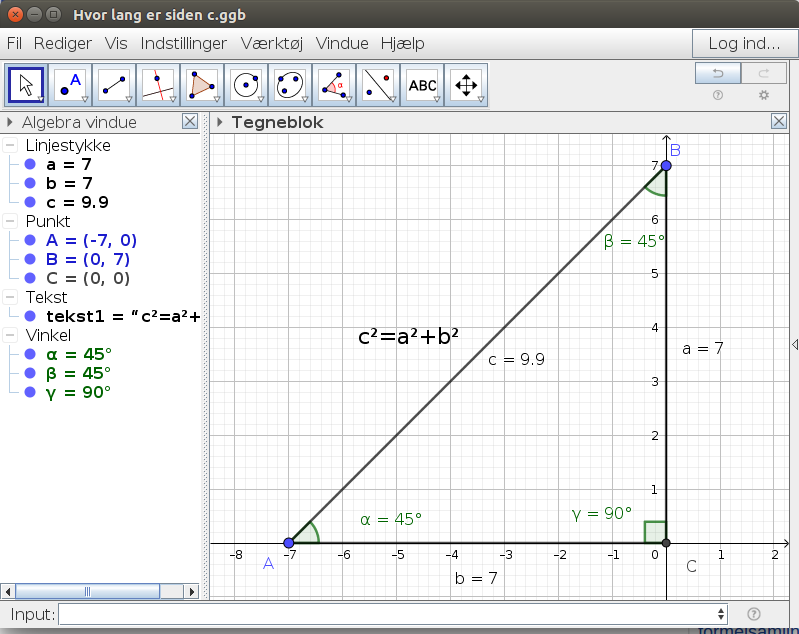Collapse the Vinkel category

(x=10, y=335)
